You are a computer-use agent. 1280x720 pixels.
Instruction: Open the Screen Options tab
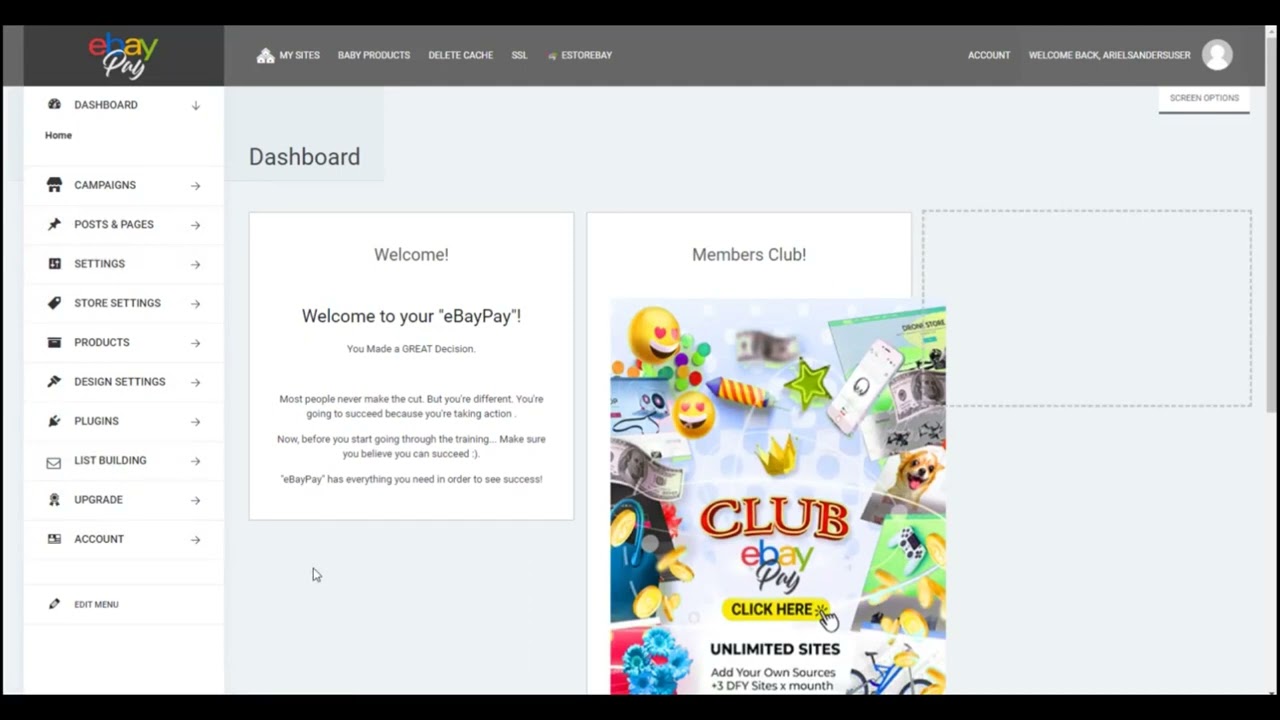click(x=1204, y=98)
